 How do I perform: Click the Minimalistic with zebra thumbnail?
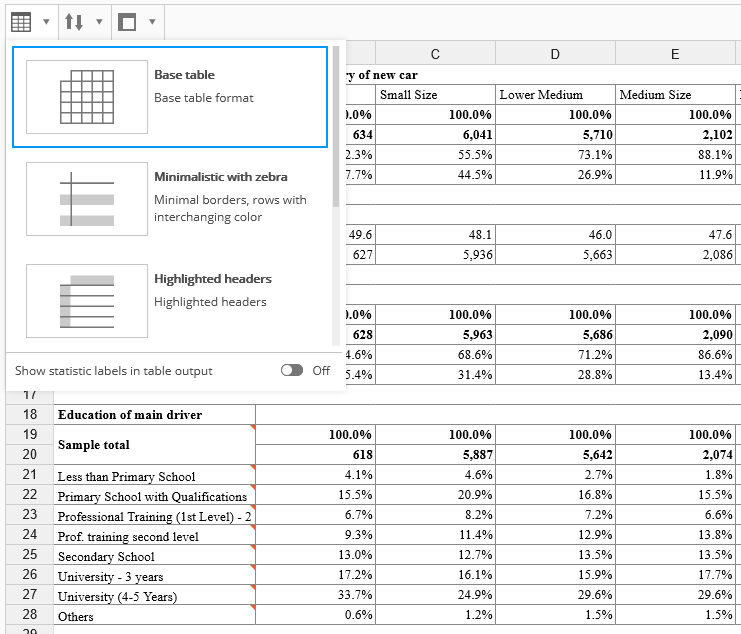pyautogui.click(x=87, y=199)
